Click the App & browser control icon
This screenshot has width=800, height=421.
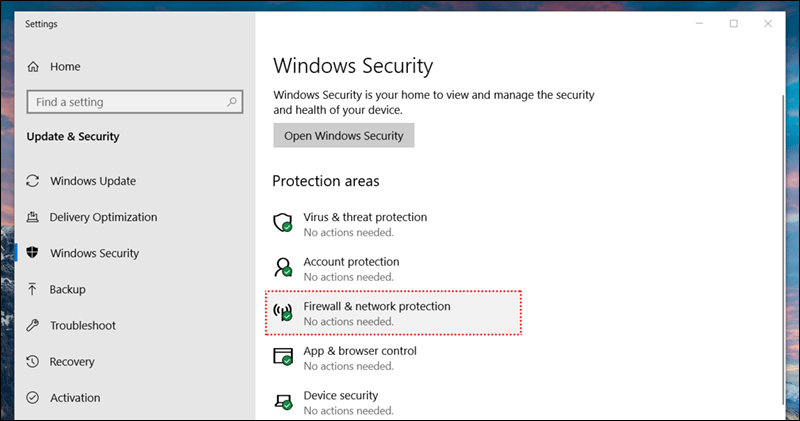(283, 357)
